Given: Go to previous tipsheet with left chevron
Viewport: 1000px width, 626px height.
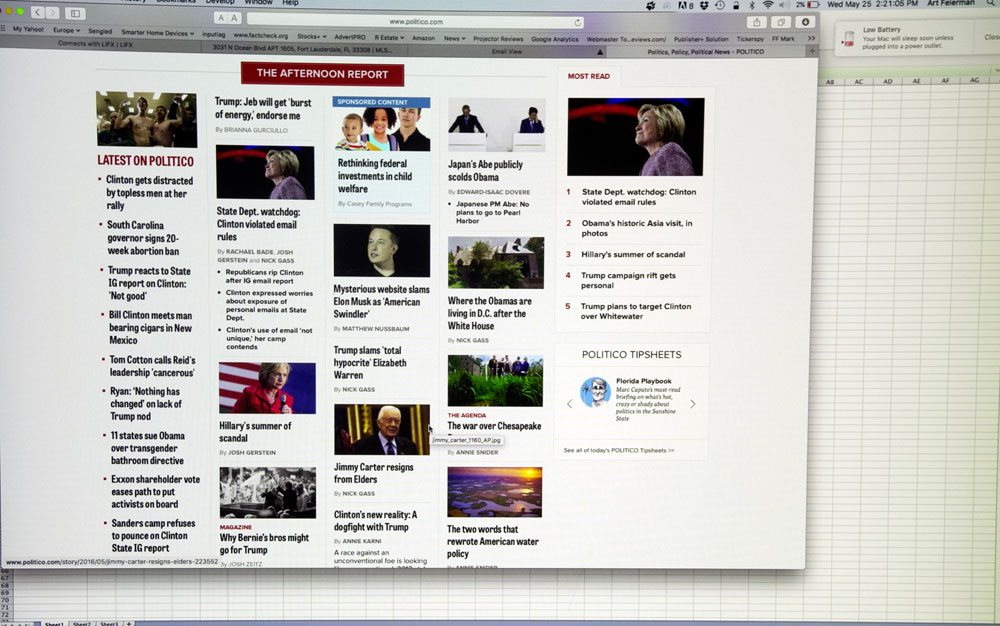Looking at the screenshot, I should 570,404.
